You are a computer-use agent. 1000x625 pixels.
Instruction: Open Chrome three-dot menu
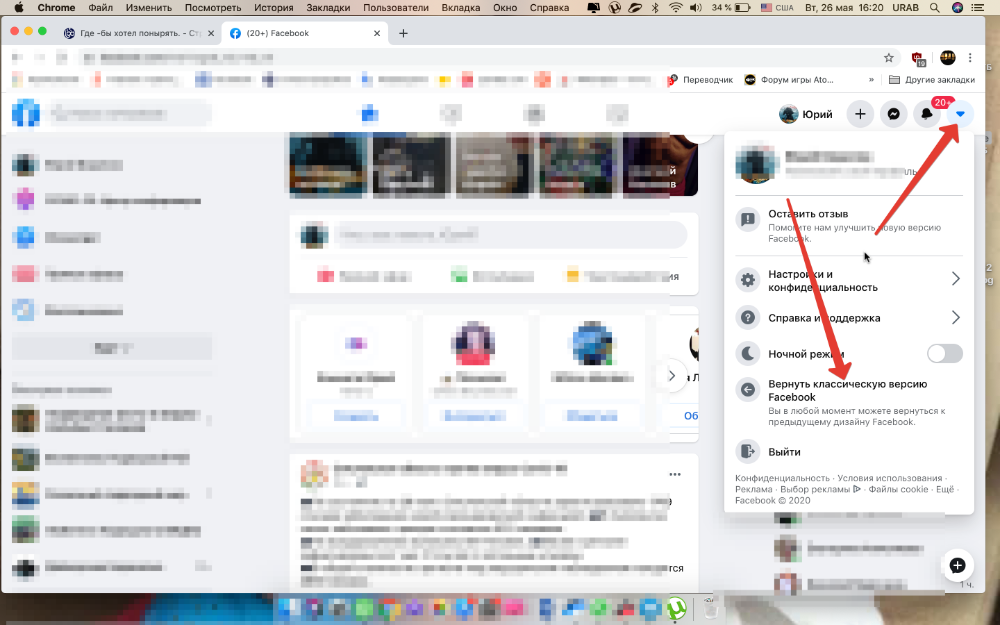click(970, 57)
